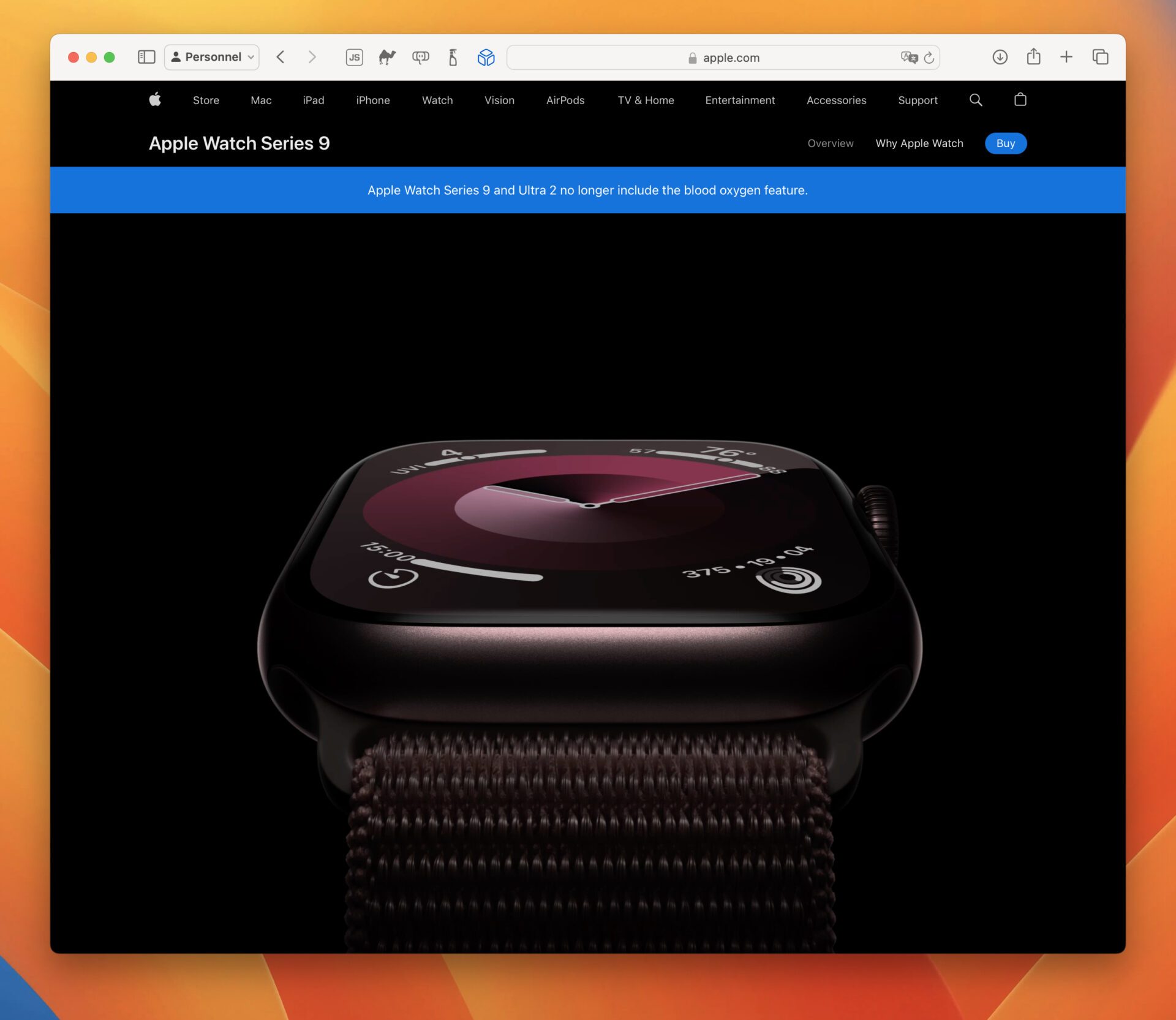
Task: Click the blood oxygen notice banner
Action: point(588,190)
